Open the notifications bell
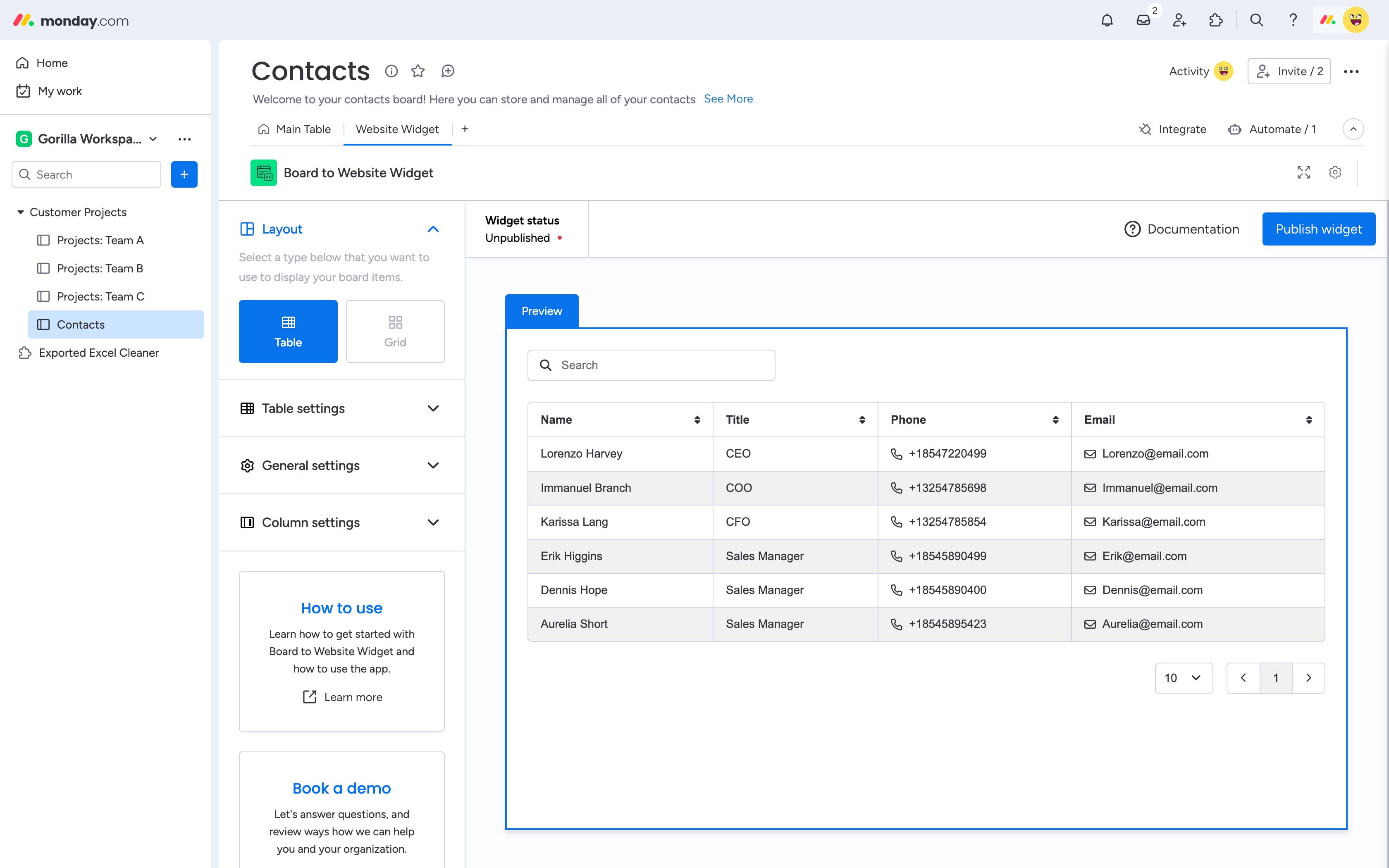Screen dimensions: 1389x868 (x=1107, y=21)
